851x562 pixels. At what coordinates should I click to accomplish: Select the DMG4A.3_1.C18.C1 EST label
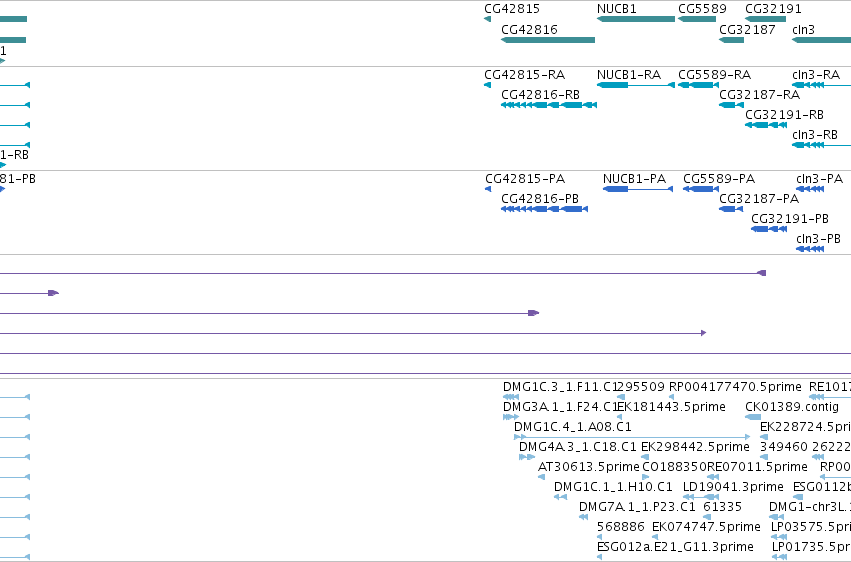[577, 447]
